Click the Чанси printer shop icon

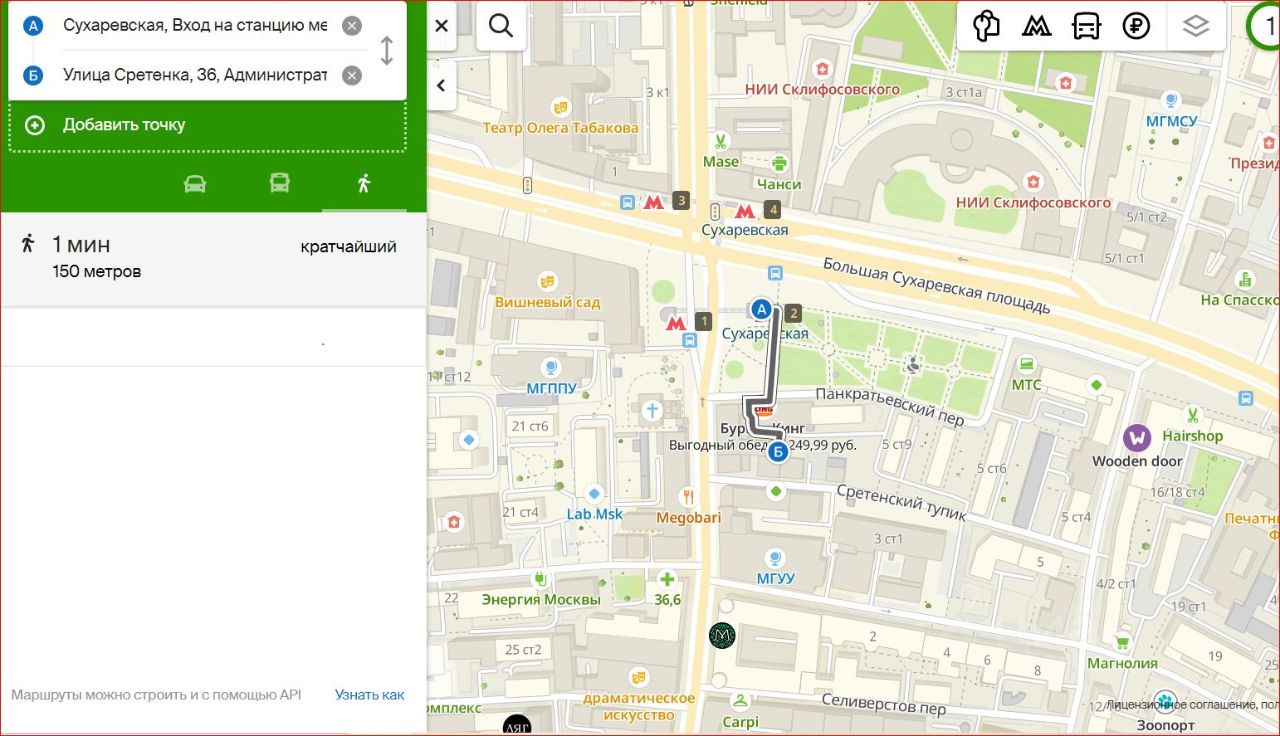click(x=780, y=163)
